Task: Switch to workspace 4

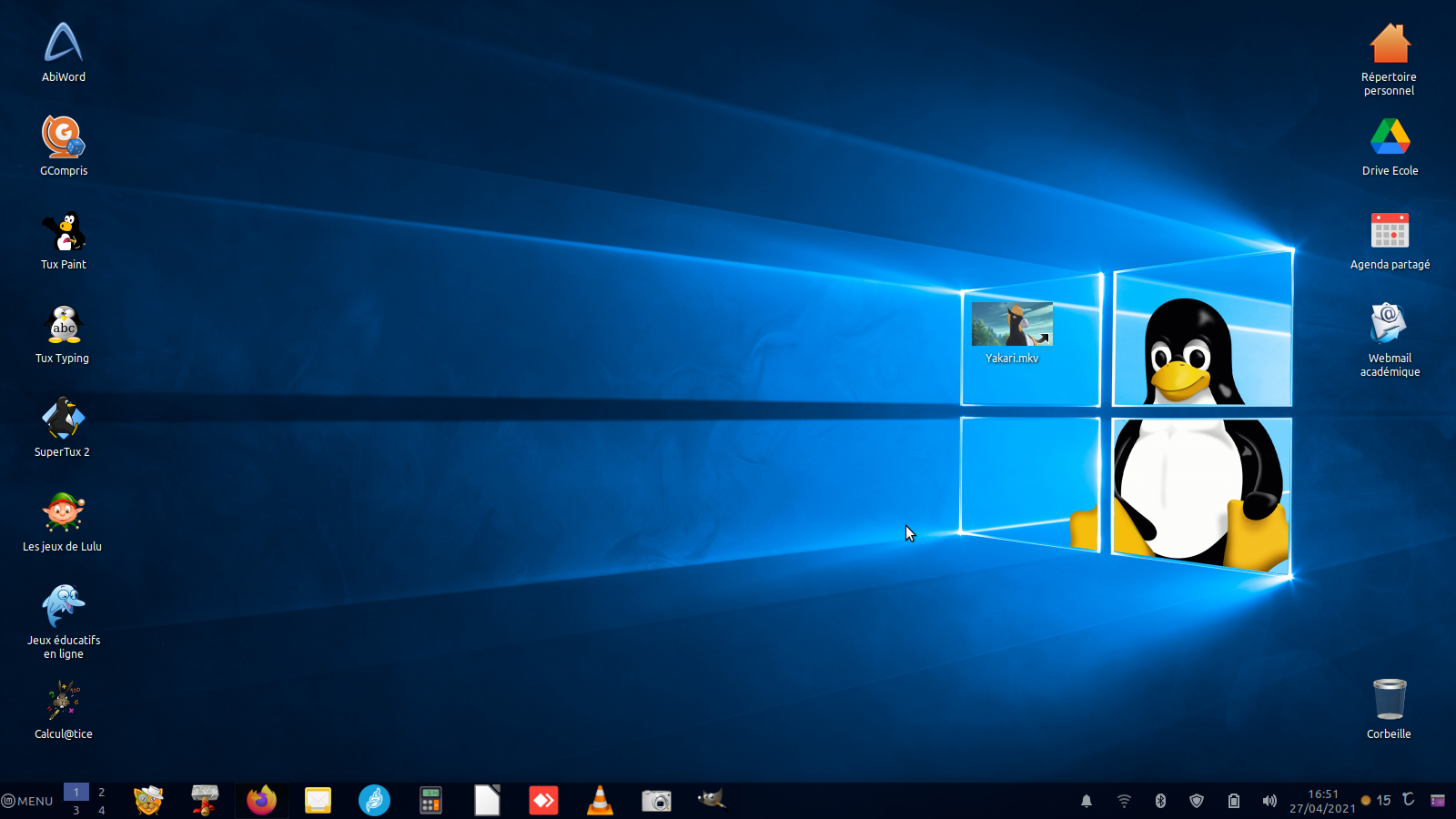Action: [x=102, y=810]
